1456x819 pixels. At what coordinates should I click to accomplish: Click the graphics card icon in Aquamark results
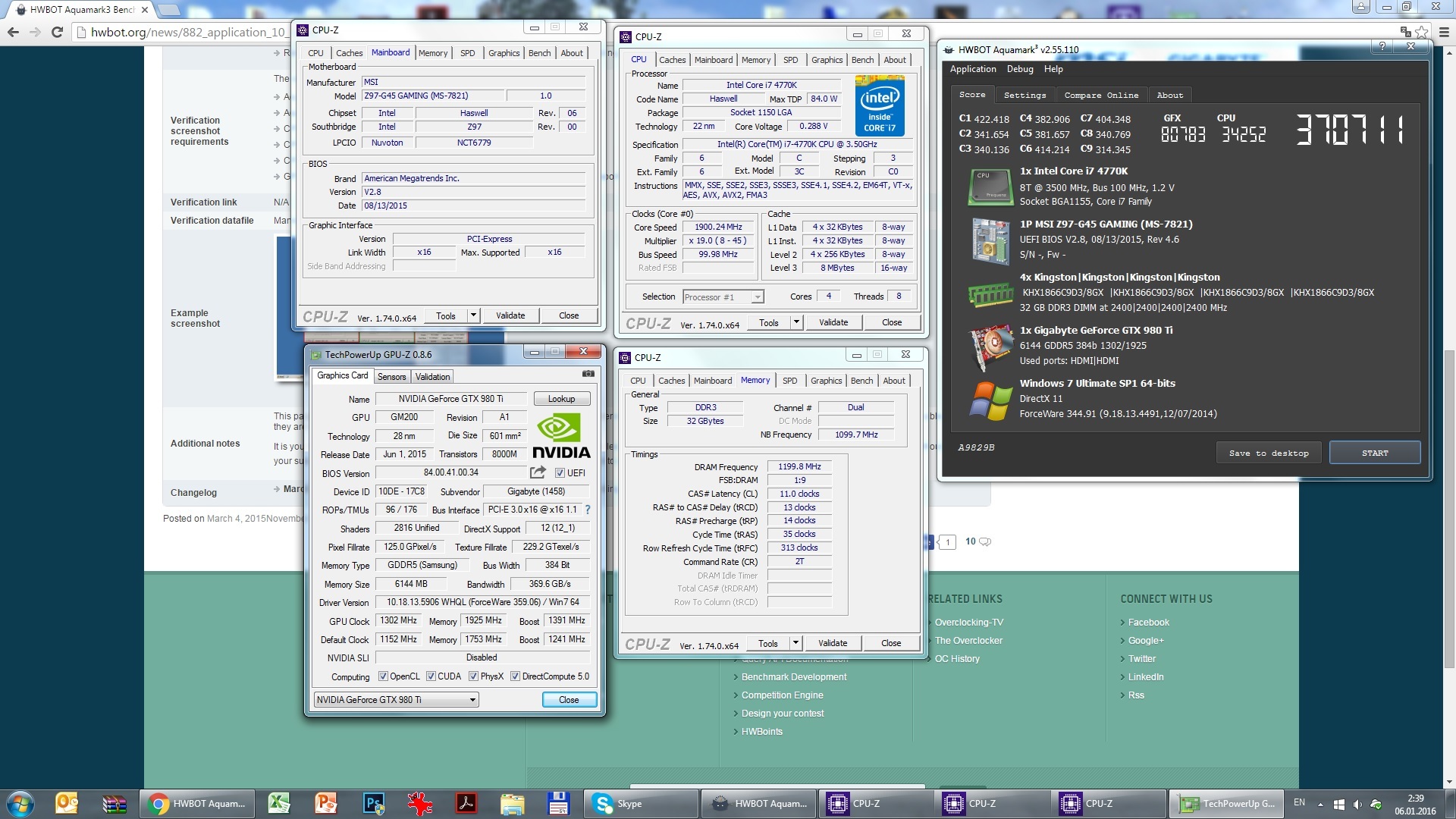990,347
